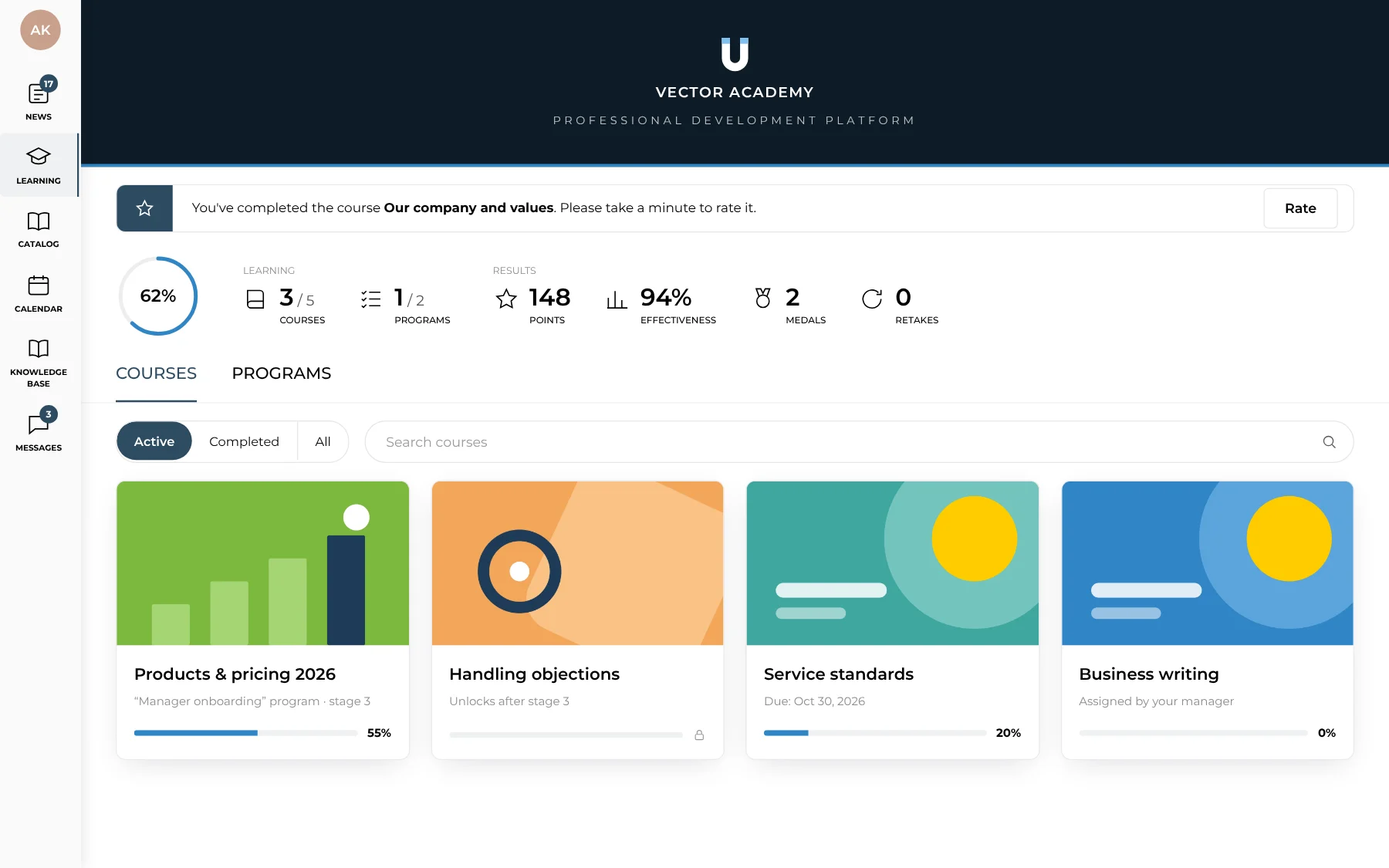Click the Rate button
The height and width of the screenshot is (868, 1389).
pos(1300,208)
